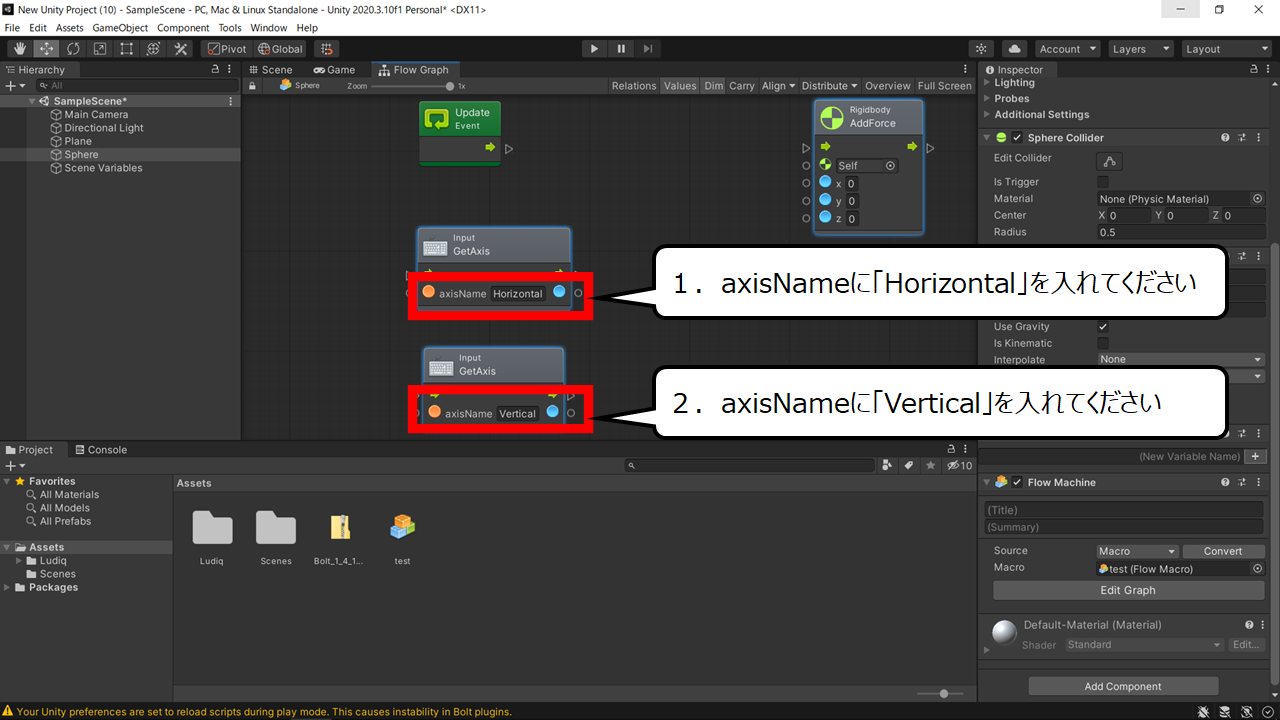Select the Rect tool
The image size is (1280, 720).
coord(127,49)
